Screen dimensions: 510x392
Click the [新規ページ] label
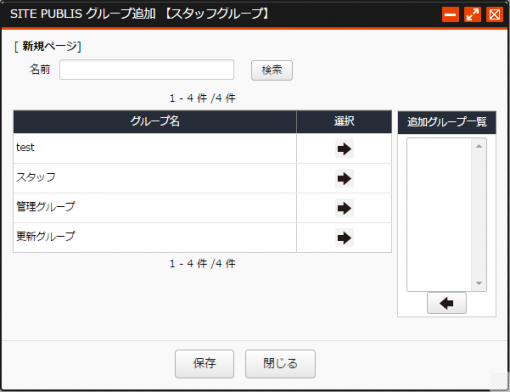click(x=47, y=46)
